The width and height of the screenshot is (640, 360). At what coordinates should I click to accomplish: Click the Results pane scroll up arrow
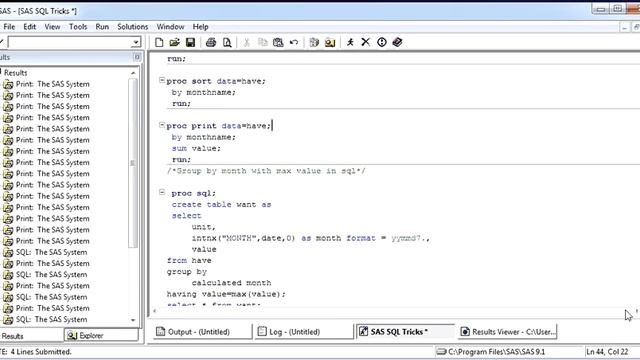133,73
